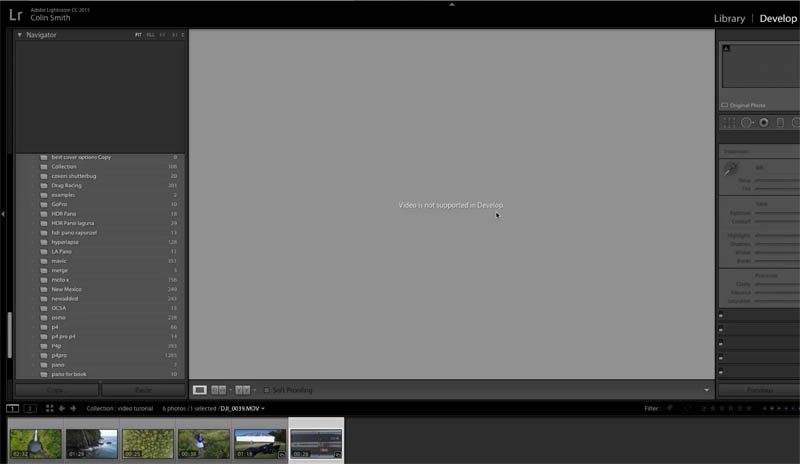Open DJI_0039.MOV filename dropdown
This screenshot has width=800, height=464.
(242, 408)
